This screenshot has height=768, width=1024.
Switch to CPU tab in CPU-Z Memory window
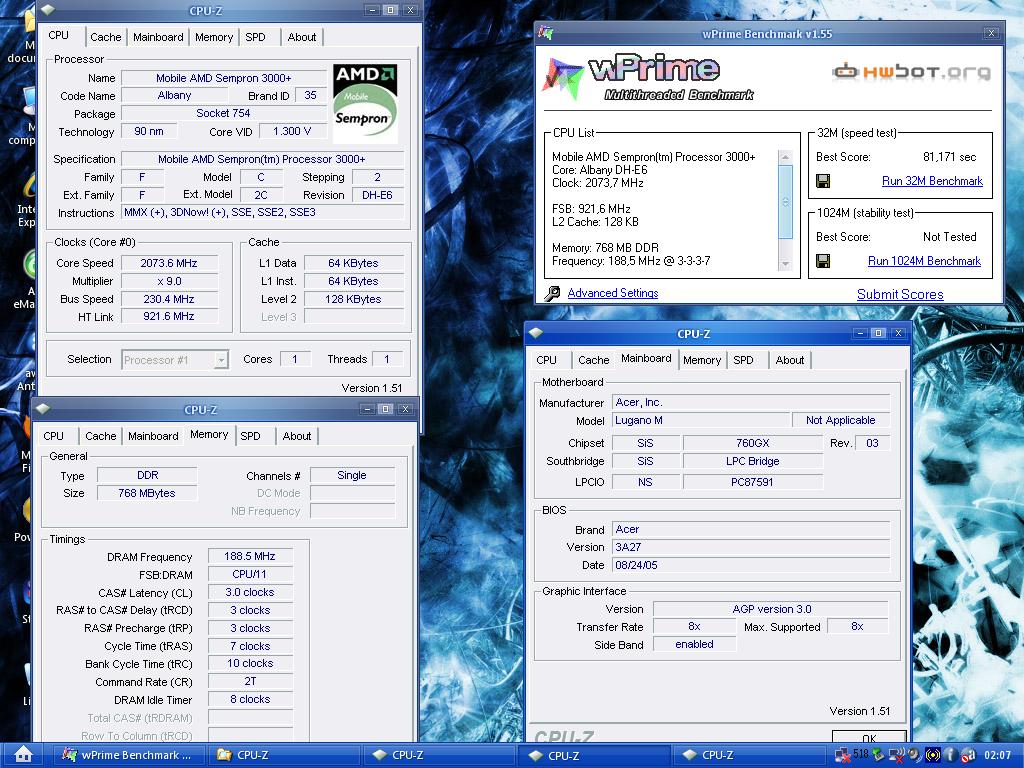pos(54,436)
